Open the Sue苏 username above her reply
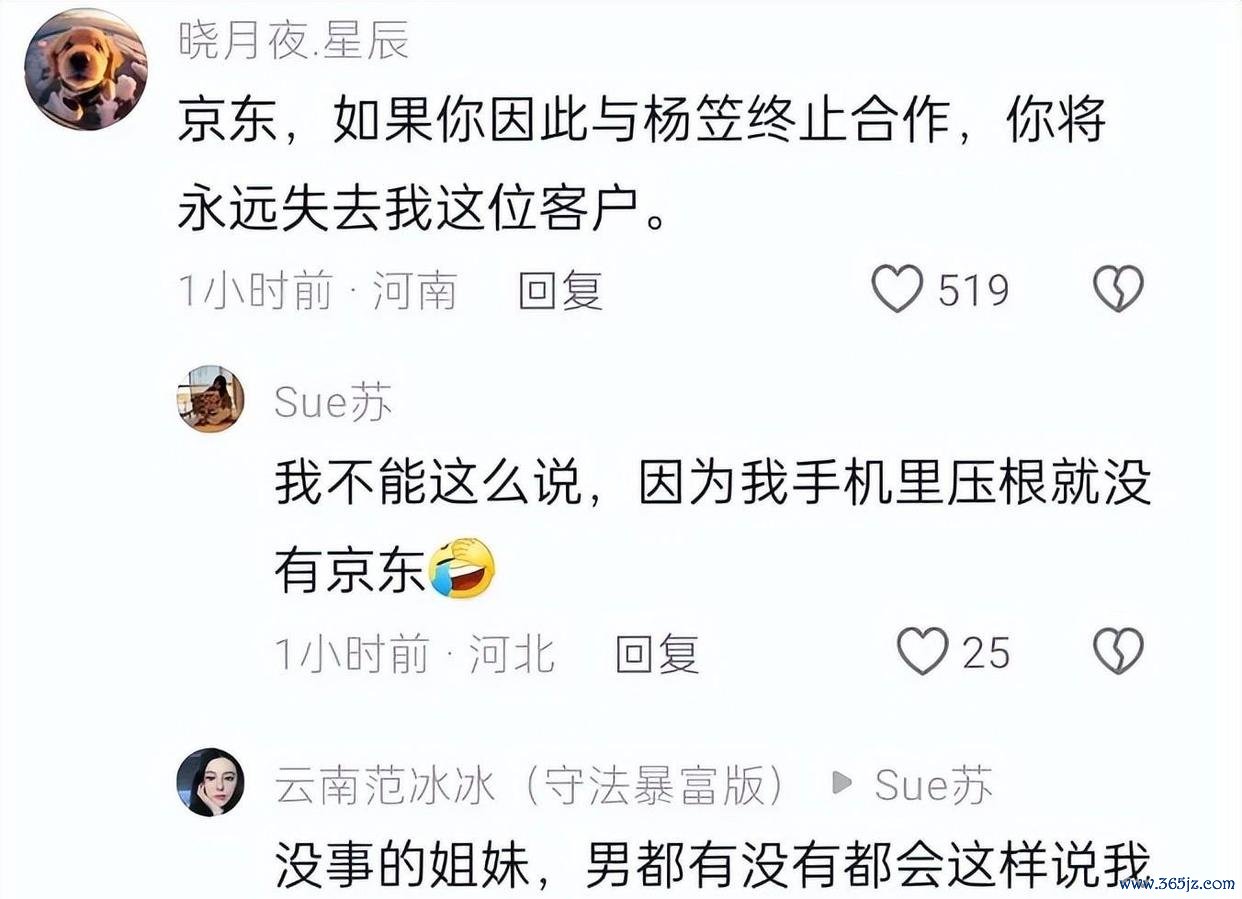1242x899 pixels. pos(334,403)
